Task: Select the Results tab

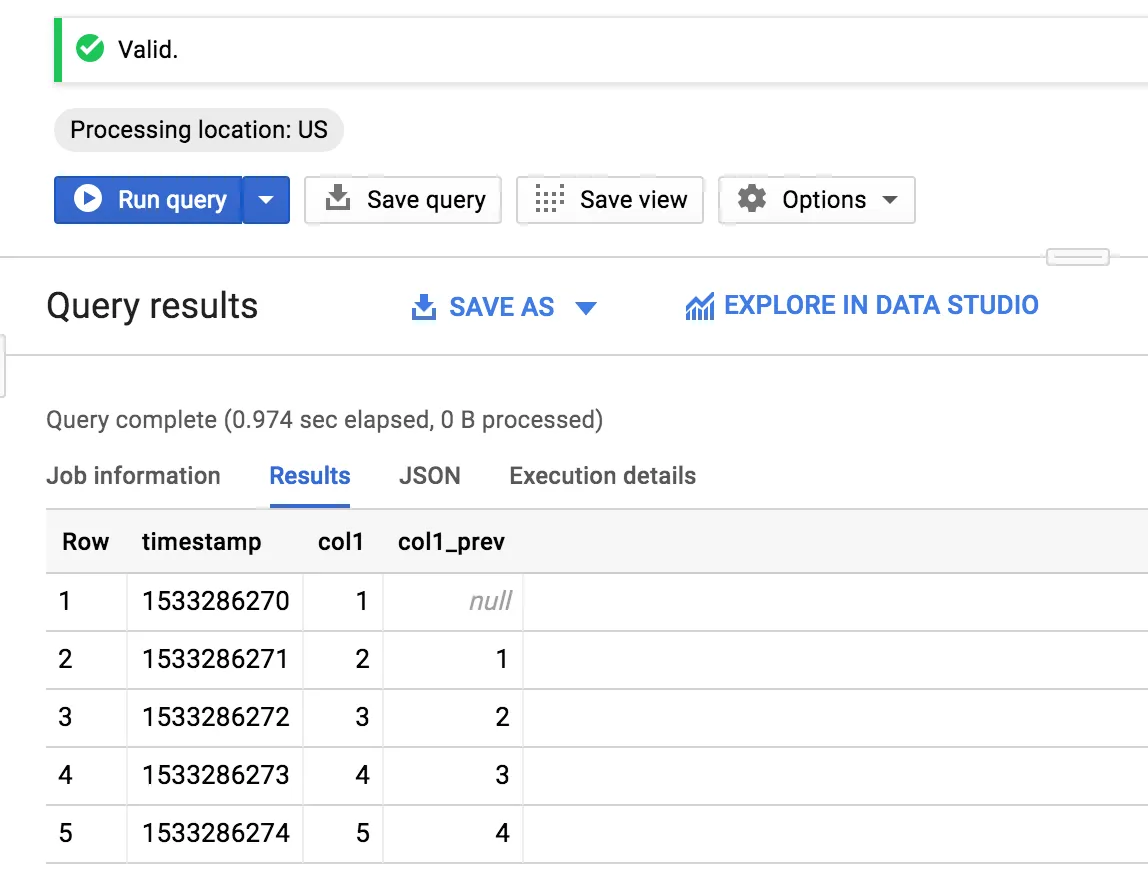Action: [310, 476]
